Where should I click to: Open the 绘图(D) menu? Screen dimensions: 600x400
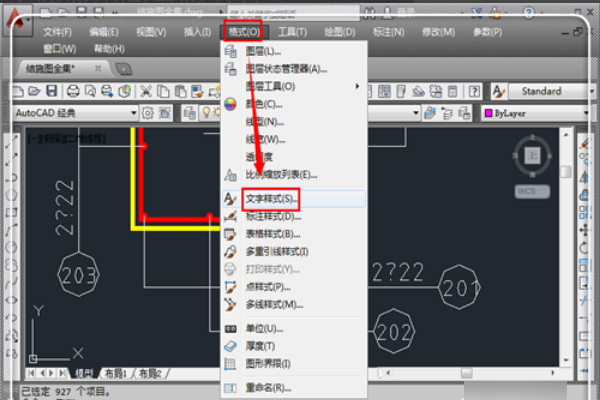[x=340, y=32]
